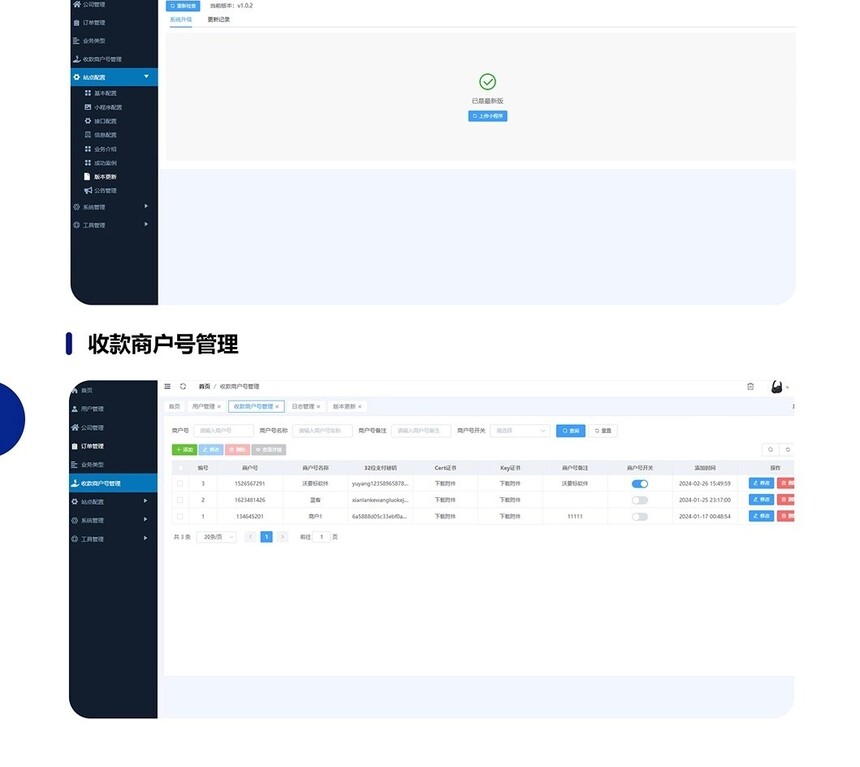The height and width of the screenshot is (767, 860).
Task: Click the 重置 reset button
Action: (x=603, y=431)
